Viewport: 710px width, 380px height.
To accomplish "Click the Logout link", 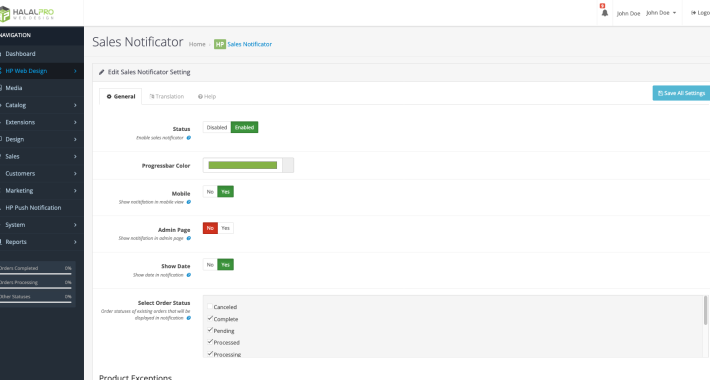I will [700, 13].
